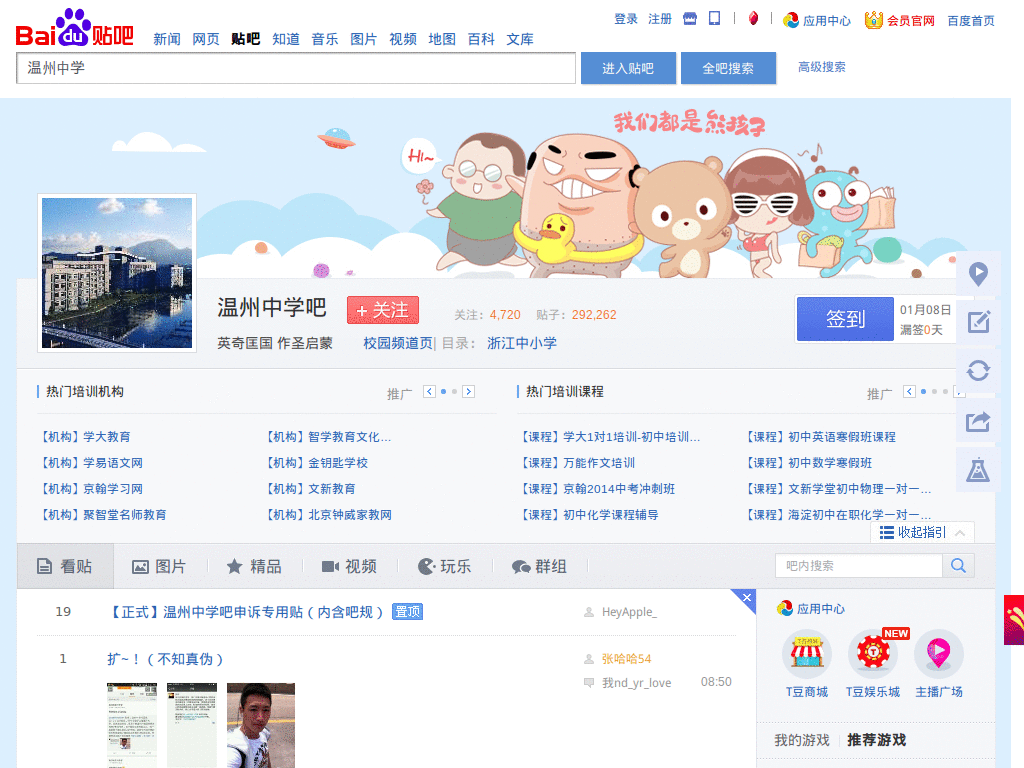The image size is (1024, 768).
Task: Click the Baidu Tieba logo
Action: point(74,29)
